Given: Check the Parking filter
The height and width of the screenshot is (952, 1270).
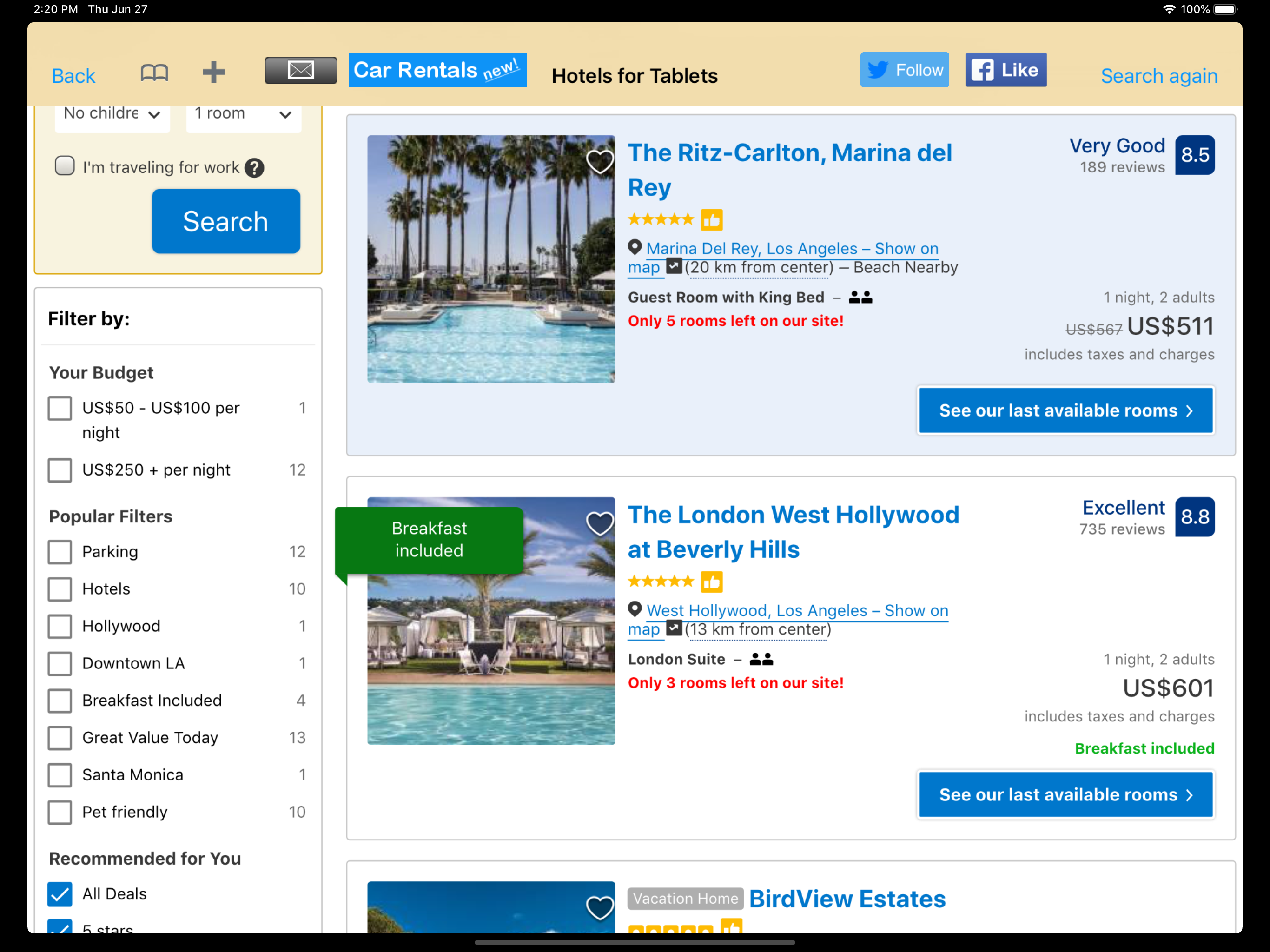Looking at the screenshot, I should tap(60, 552).
